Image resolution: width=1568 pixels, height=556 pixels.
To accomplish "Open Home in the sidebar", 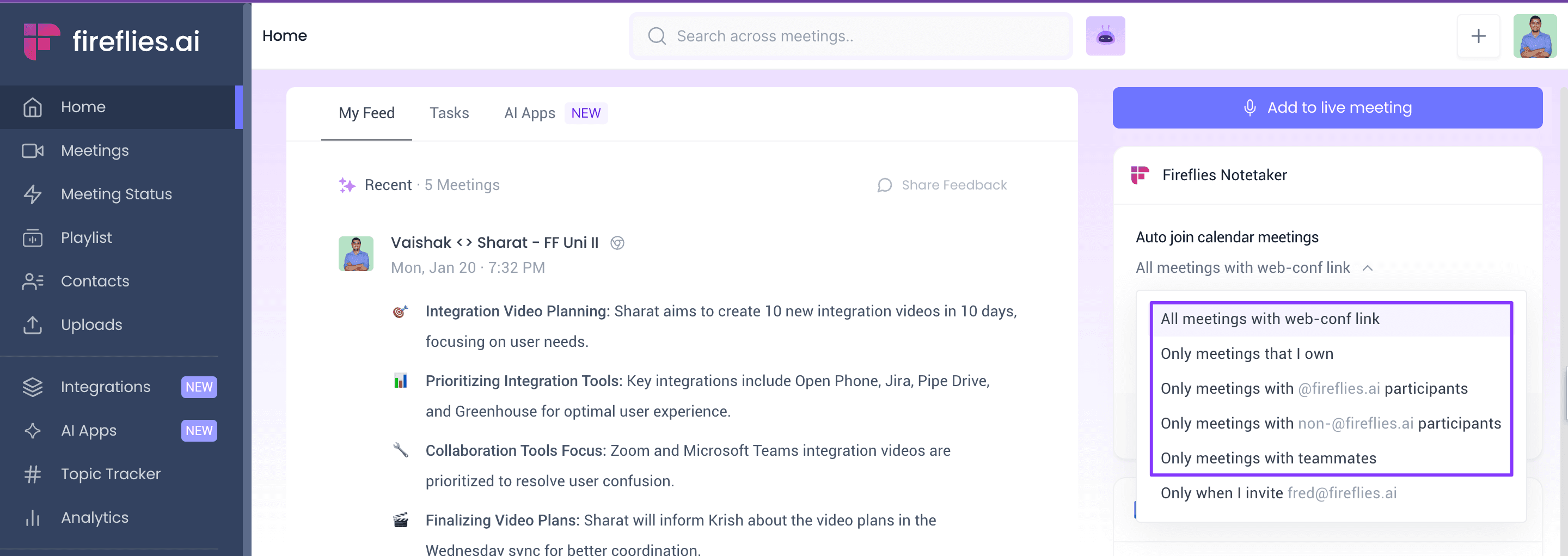I will (121, 107).
